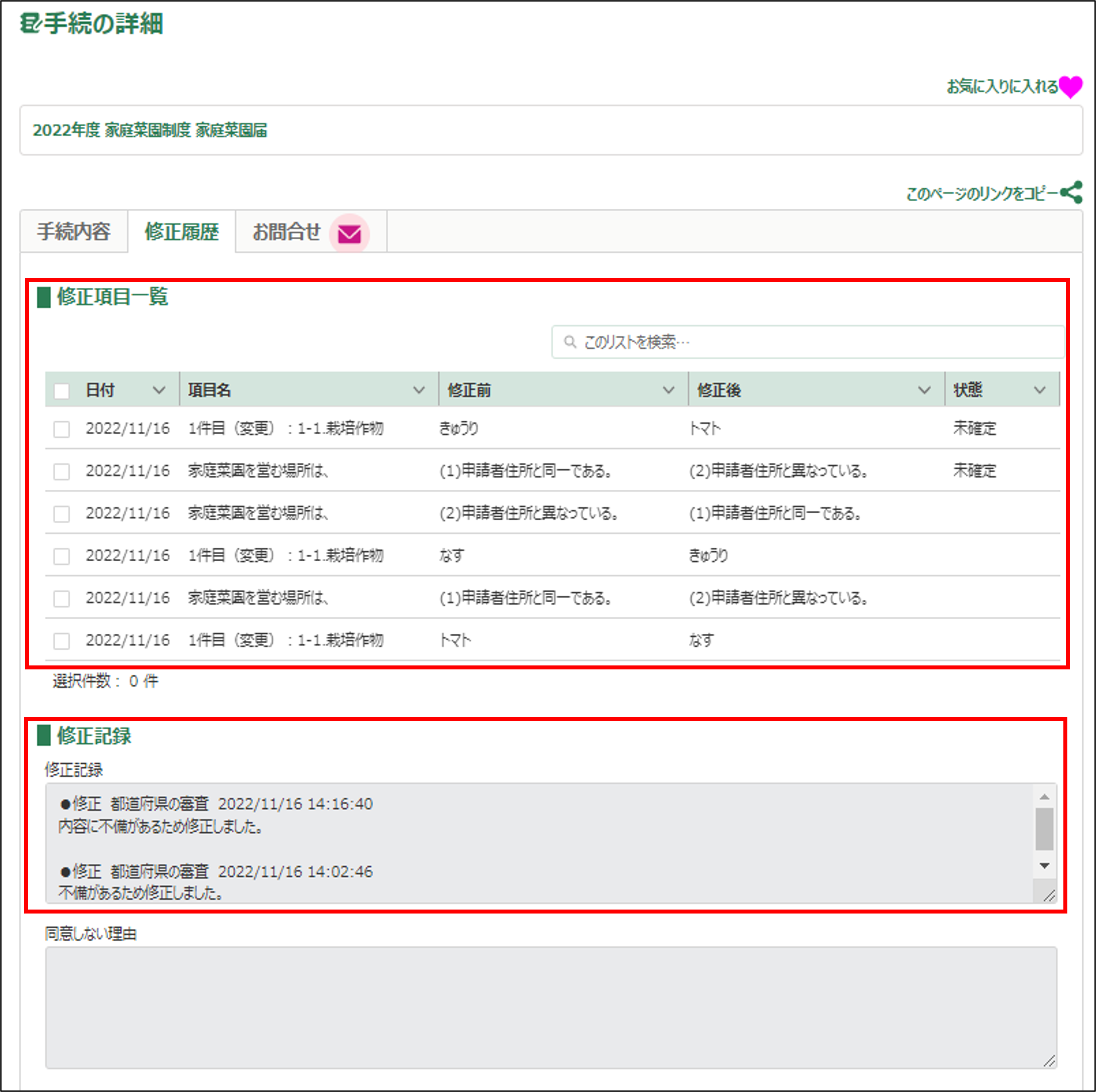Click お気に入りに入れる link
This screenshot has width=1096, height=1092.
point(1001,86)
